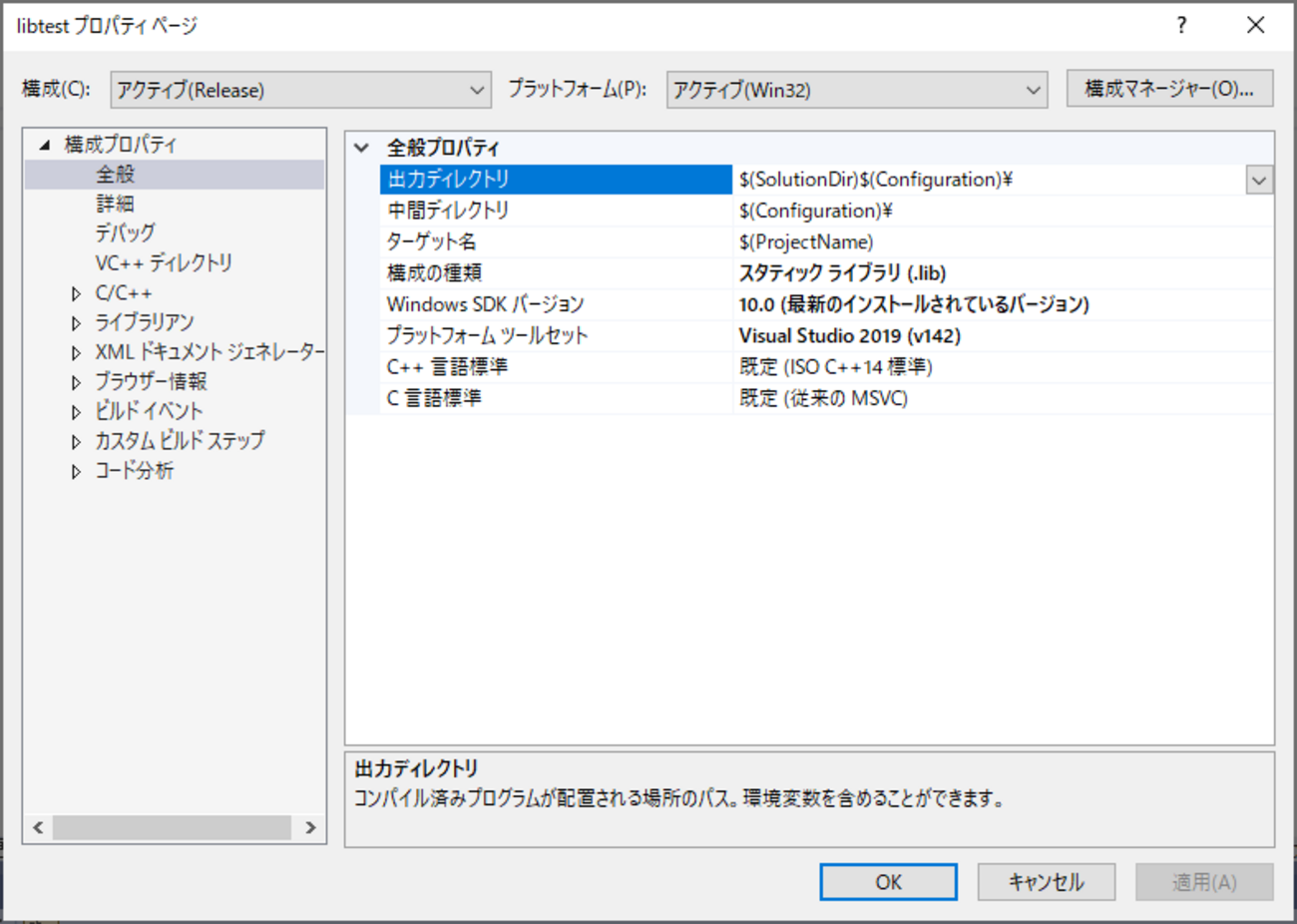Click the キャンセル button
Viewport: 1297px width, 924px height.
tap(1046, 882)
